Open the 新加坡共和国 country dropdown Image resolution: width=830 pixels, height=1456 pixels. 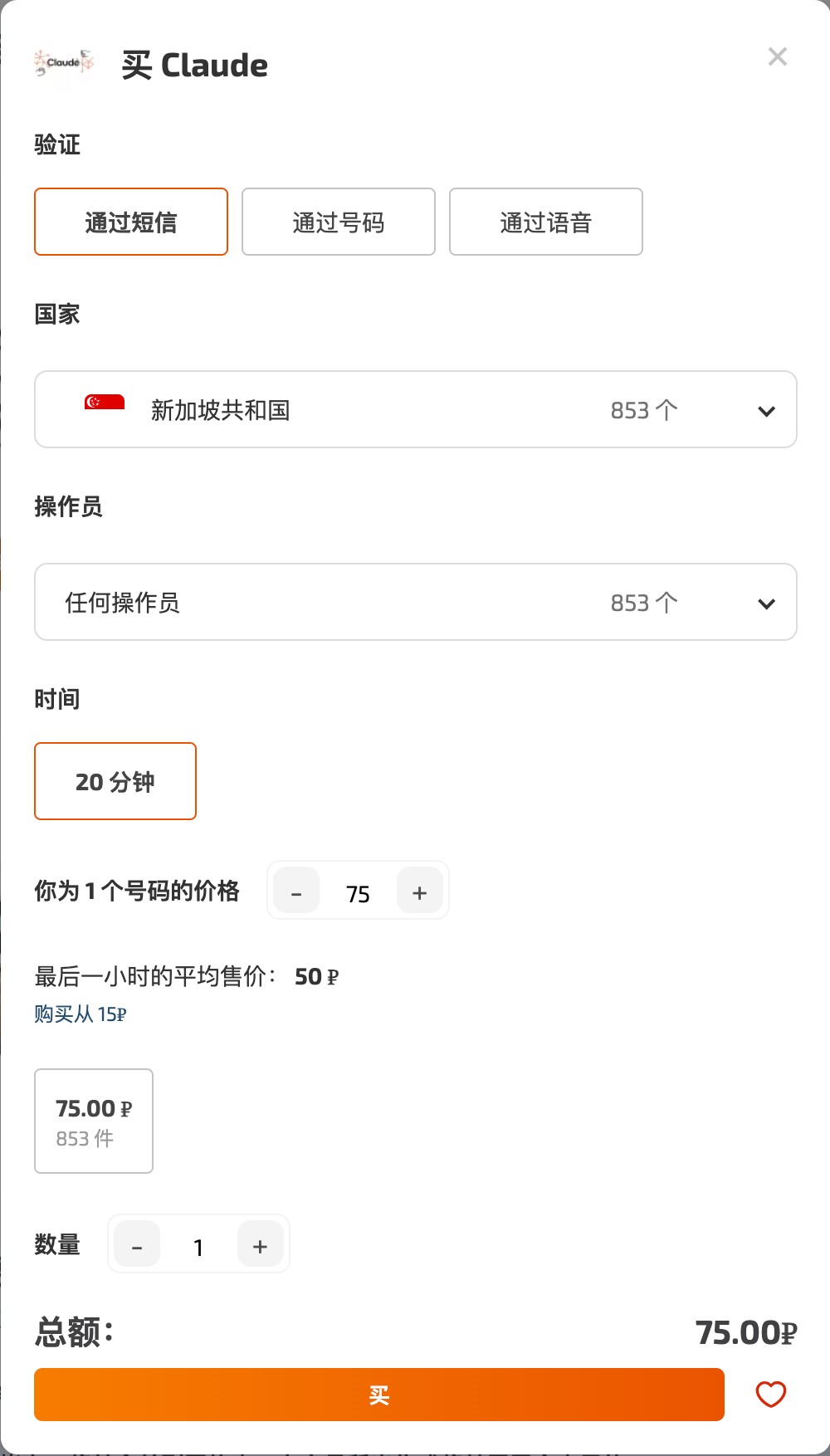click(416, 409)
